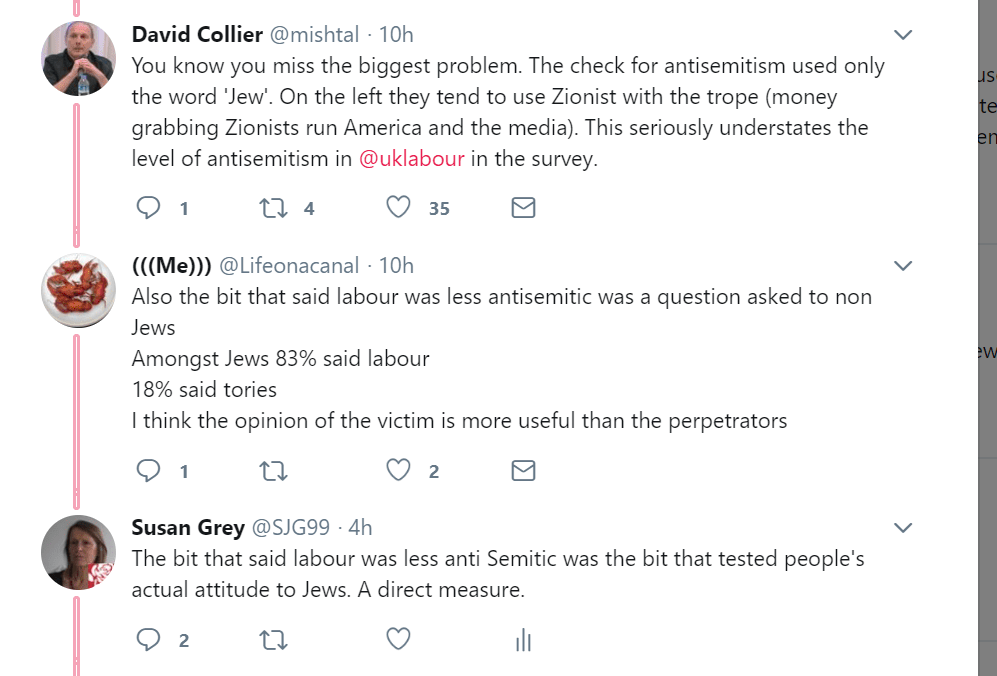Screen dimensions: 997x676
Task: Open David Collier's profile name link
Action: pyautogui.click(x=196, y=35)
